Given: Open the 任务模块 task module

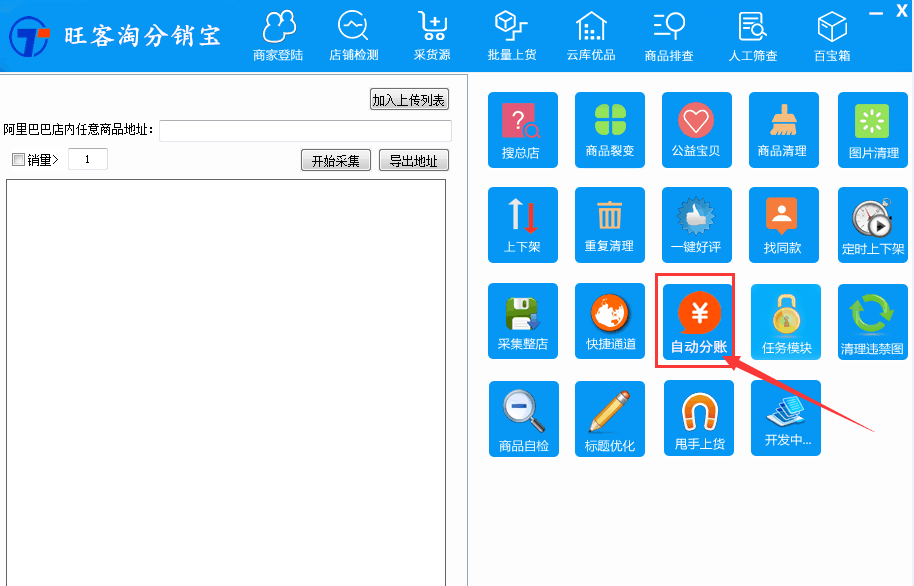Looking at the screenshot, I should (783, 320).
